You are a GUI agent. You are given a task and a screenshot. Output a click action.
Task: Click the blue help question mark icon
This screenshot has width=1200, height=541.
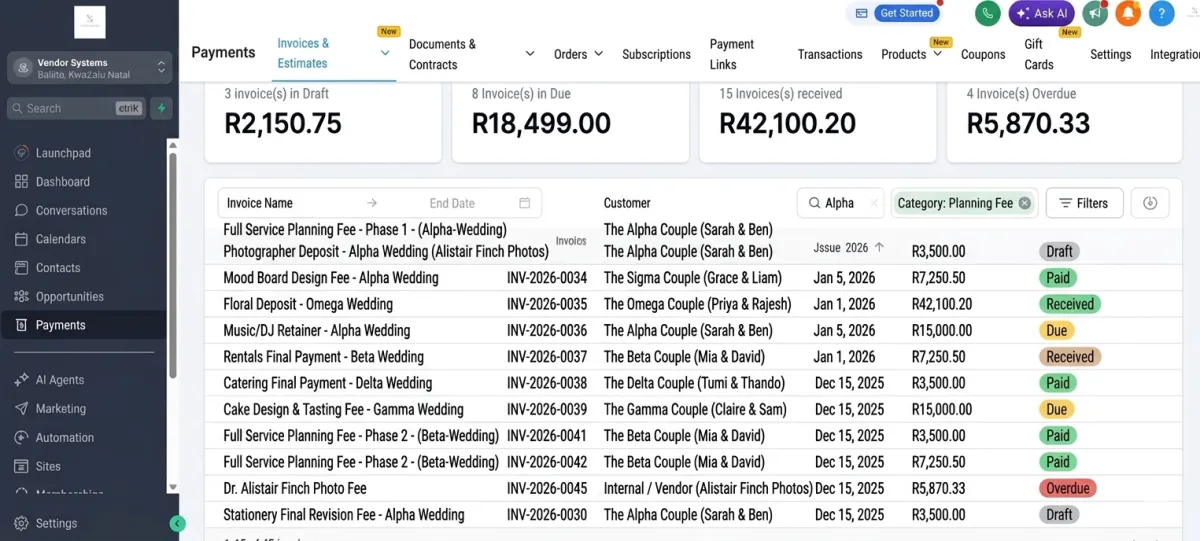(x=1161, y=13)
